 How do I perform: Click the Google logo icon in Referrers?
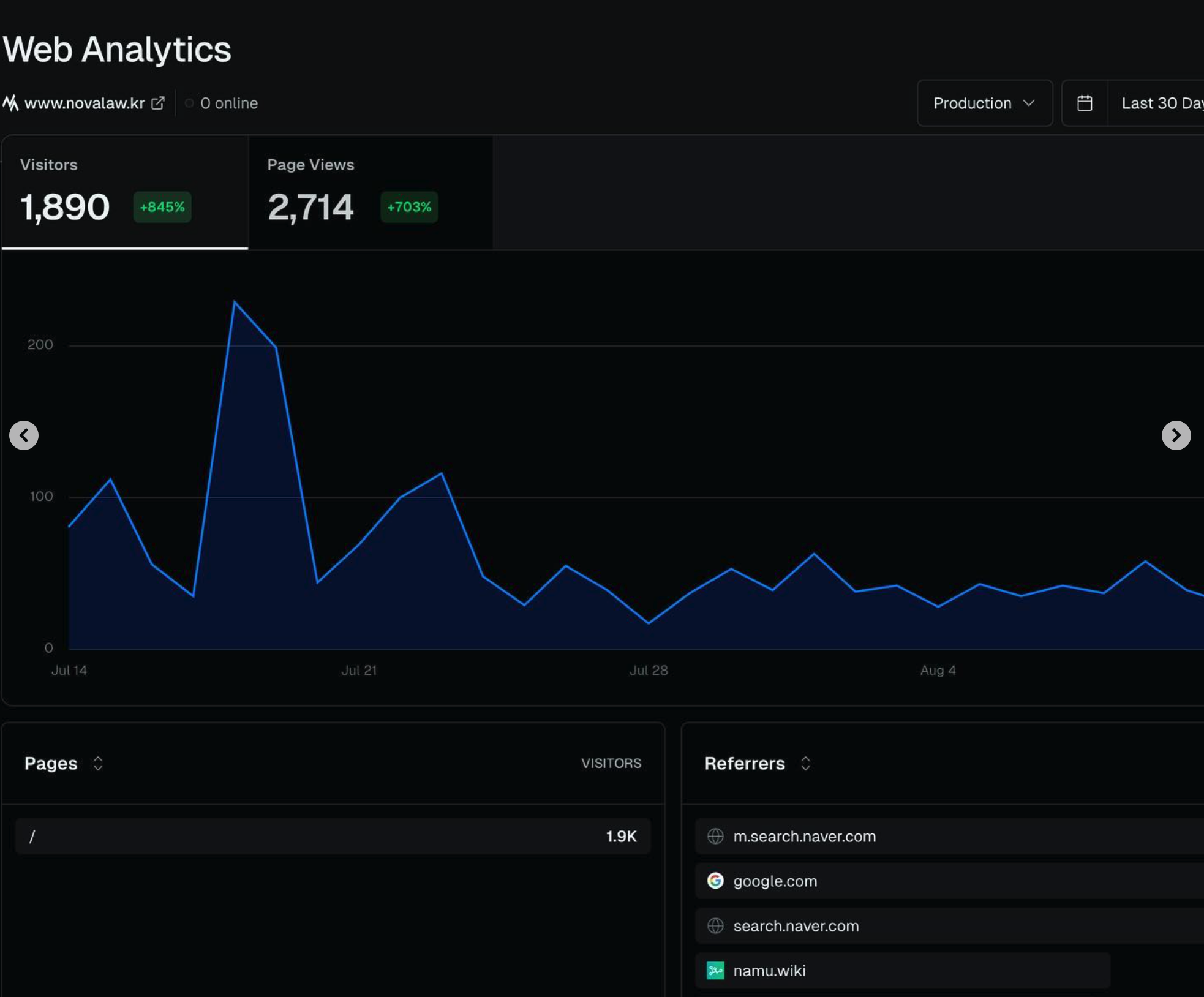715,881
